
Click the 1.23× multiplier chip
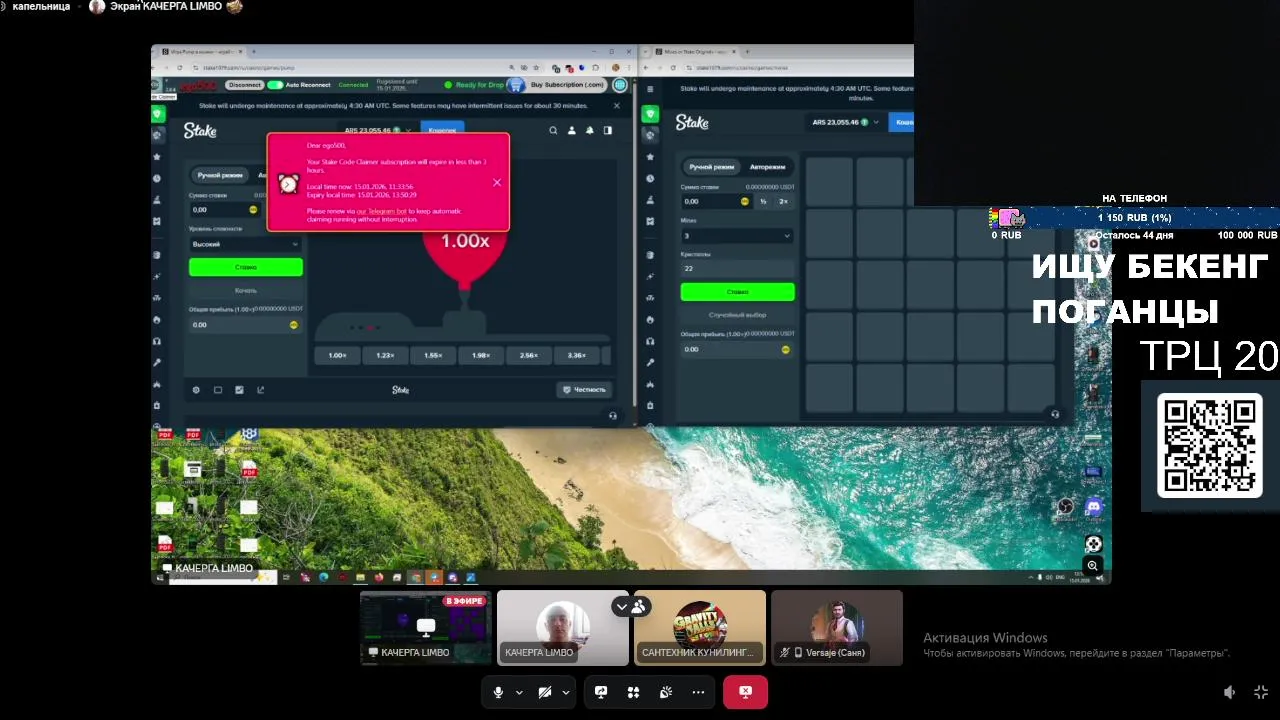(x=385, y=355)
